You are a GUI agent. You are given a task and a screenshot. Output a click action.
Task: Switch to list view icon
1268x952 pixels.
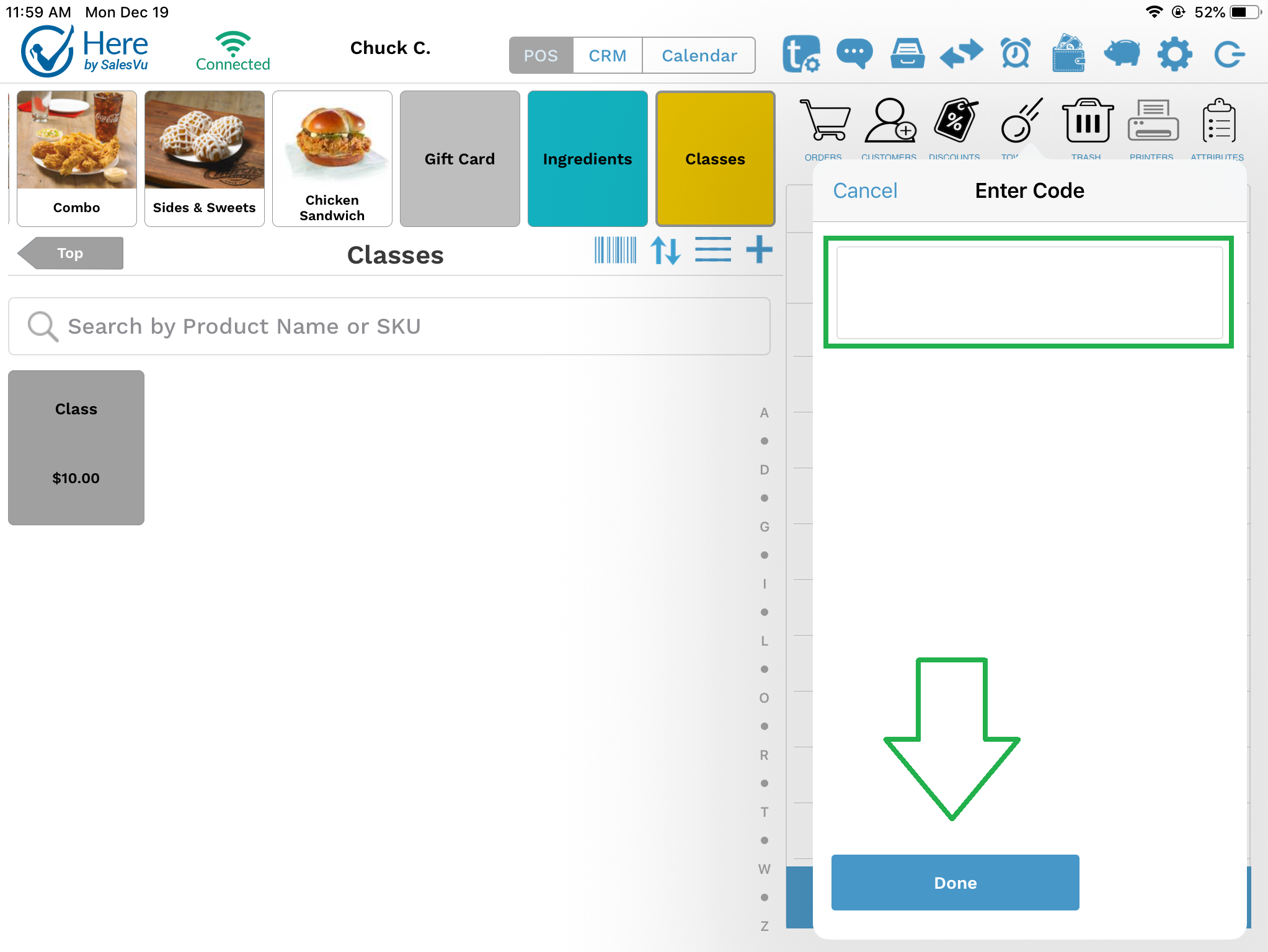point(712,249)
